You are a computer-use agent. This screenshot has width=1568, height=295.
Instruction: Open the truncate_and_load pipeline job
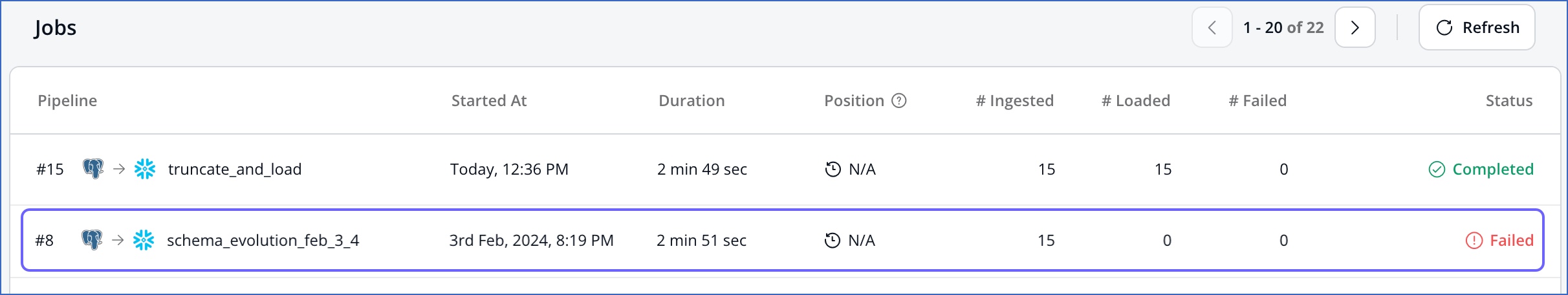235,169
